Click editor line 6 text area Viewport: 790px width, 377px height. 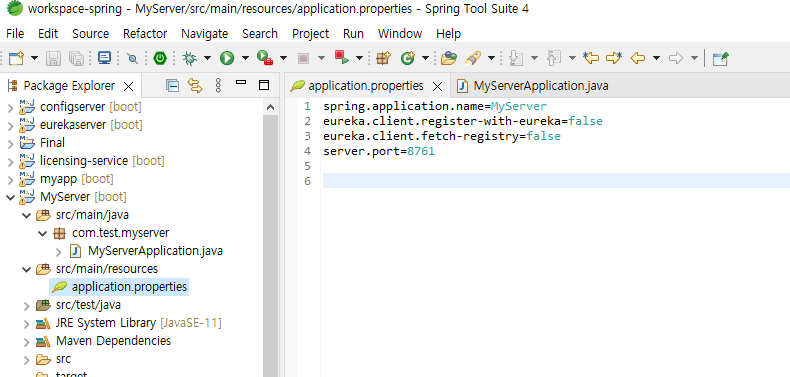(556, 180)
